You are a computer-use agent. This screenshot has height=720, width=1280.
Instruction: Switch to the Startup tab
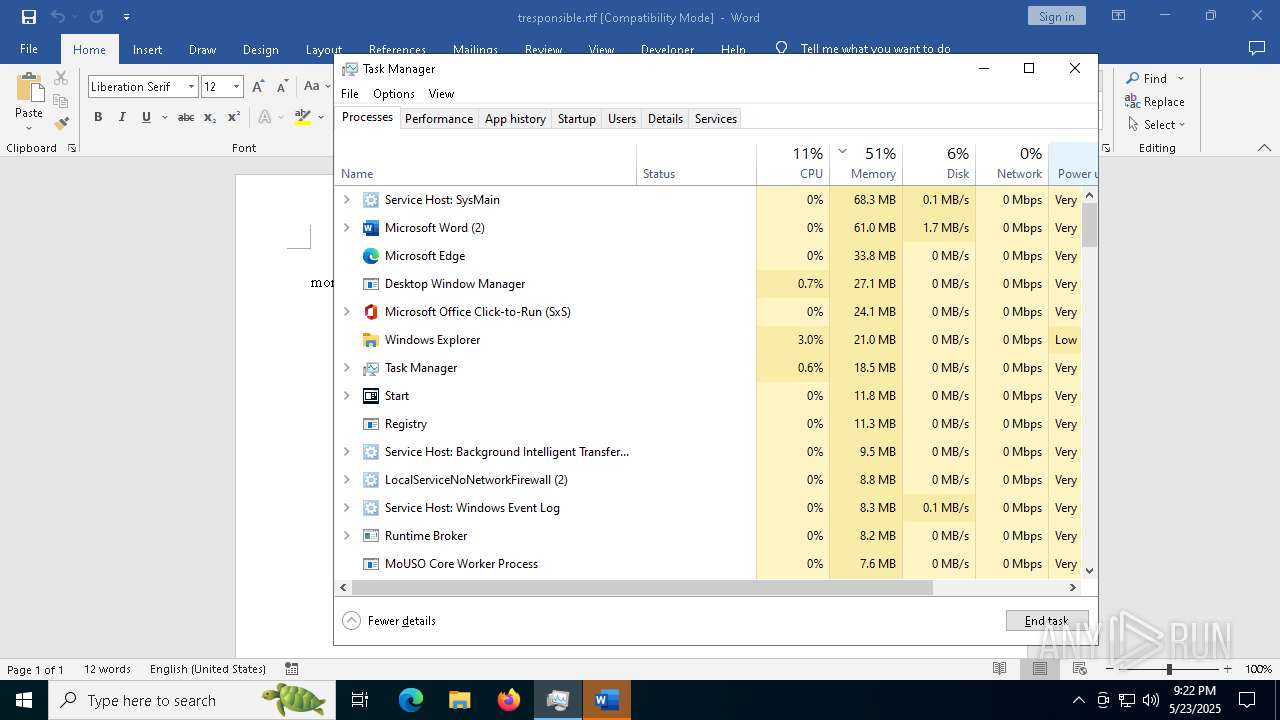tap(577, 118)
